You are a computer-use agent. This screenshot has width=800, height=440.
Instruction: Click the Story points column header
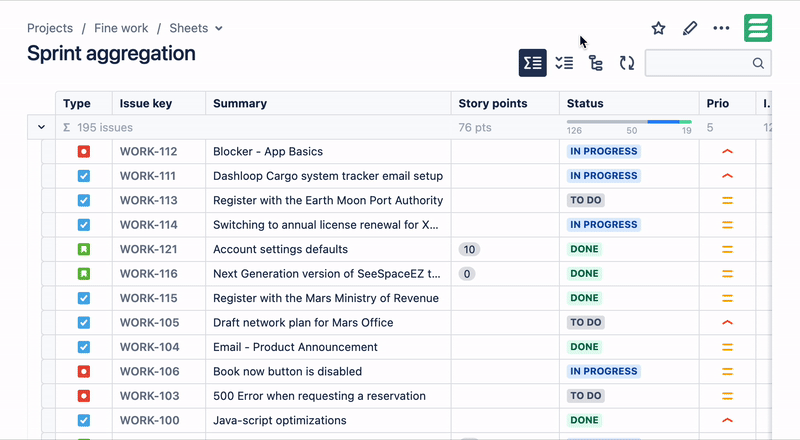coord(493,104)
